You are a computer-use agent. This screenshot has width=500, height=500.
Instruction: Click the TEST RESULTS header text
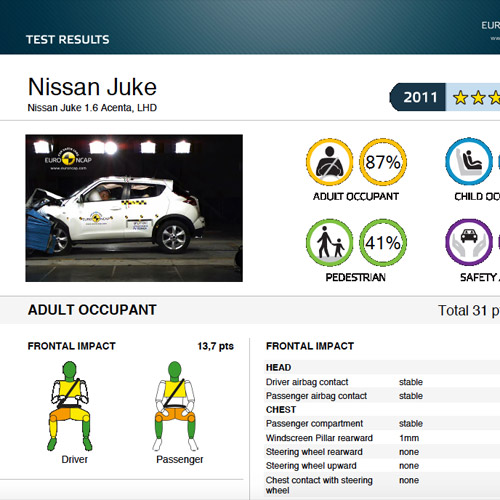tap(68, 40)
